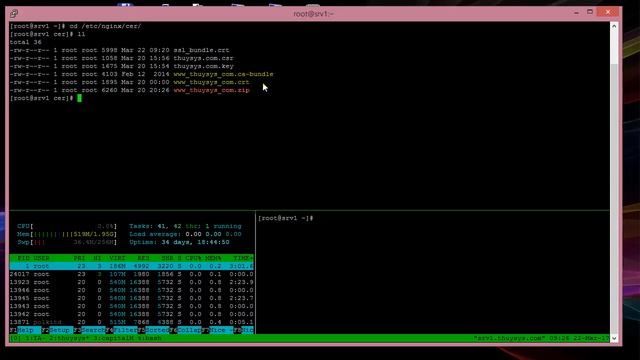Sort htop by TIME+ column header
Viewport: 640px width, 360px height.
coord(243,258)
